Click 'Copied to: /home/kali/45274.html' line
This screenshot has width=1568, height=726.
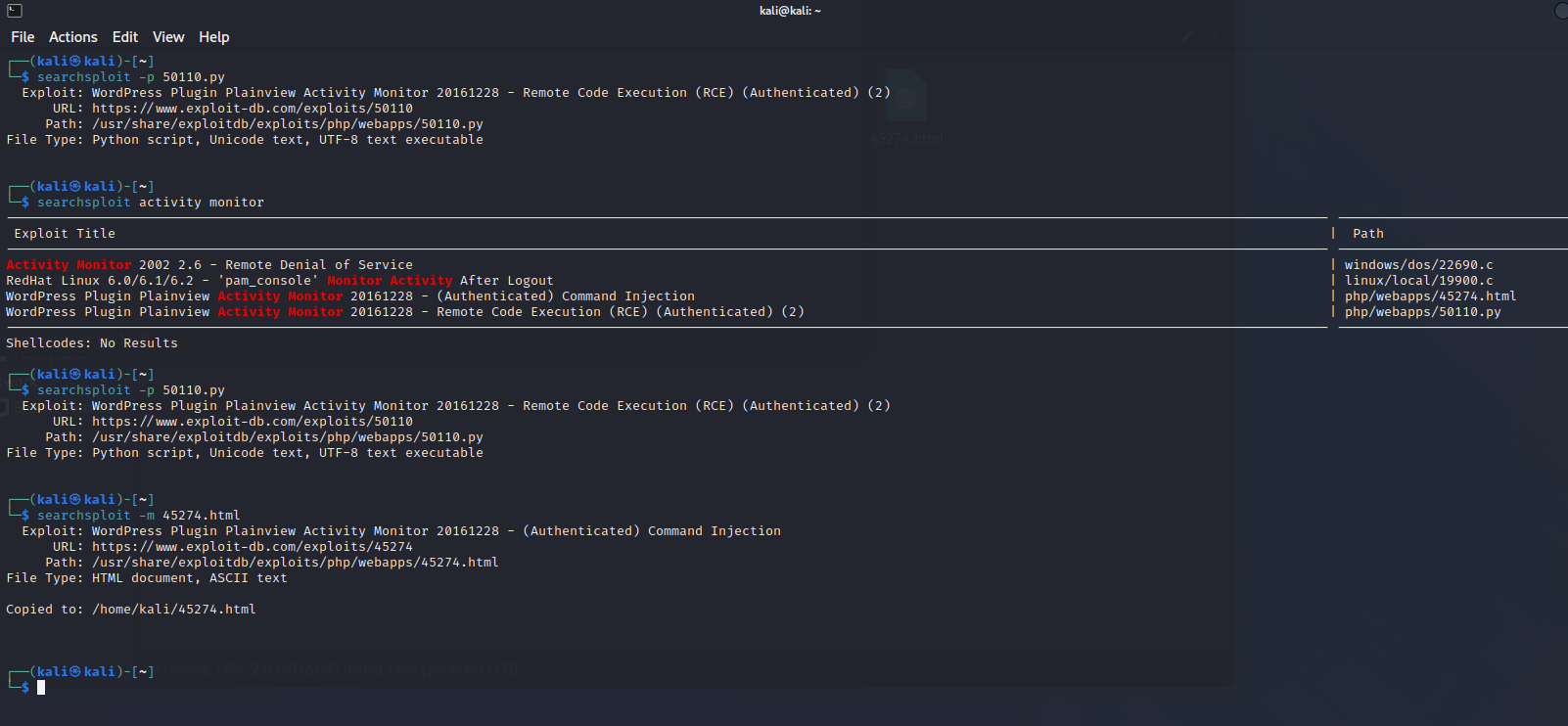click(131, 610)
